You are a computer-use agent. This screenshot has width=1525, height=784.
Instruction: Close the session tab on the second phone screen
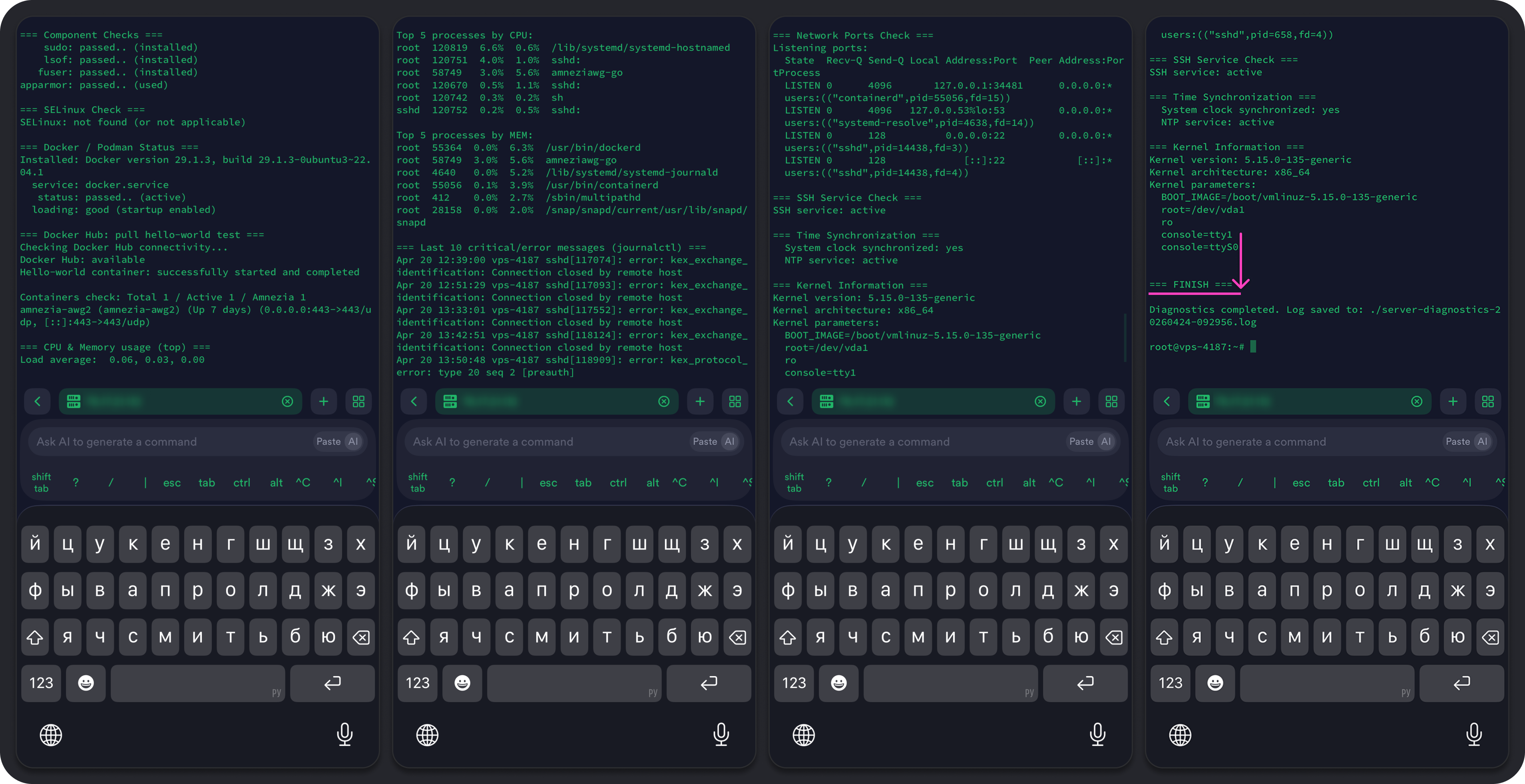(664, 402)
